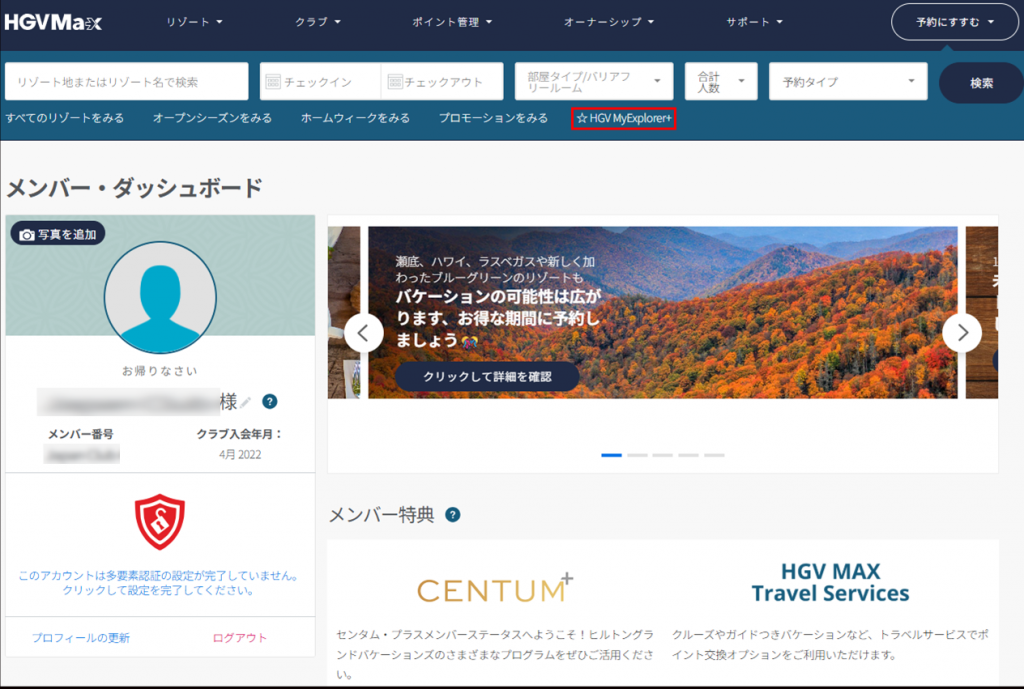Open the リゾート menu
The width and height of the screenshot is (1024, 689).
click(x=195, y=22)
